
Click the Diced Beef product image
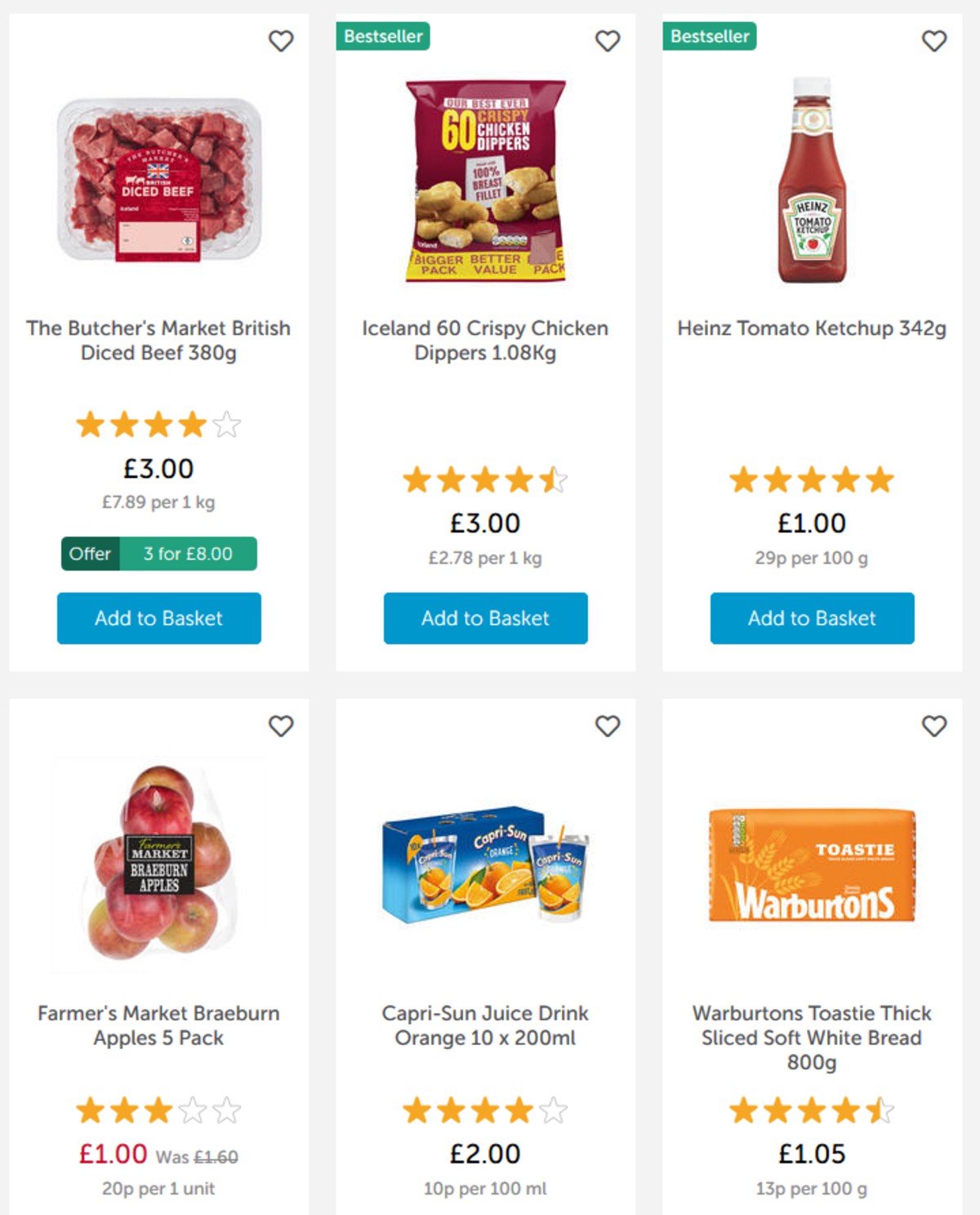pyautogui.click(x=159, y=180)
